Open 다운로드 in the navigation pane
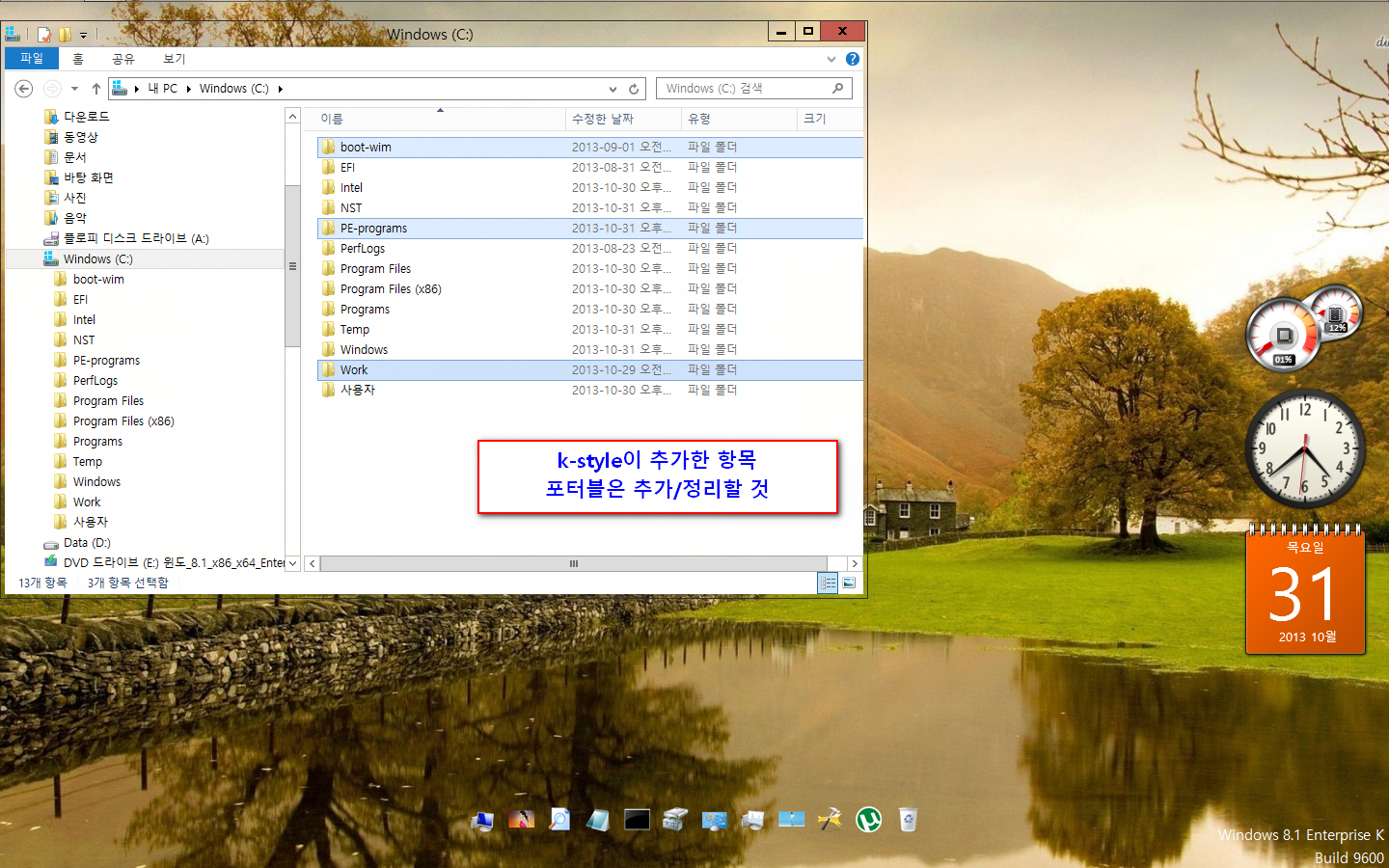This screenshot has width=1389, height=868. 77,117
